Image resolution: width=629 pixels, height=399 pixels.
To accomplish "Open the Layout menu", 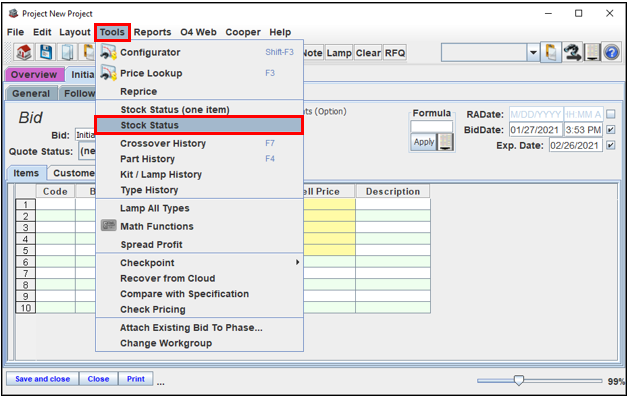I will [x=75, y=32].
